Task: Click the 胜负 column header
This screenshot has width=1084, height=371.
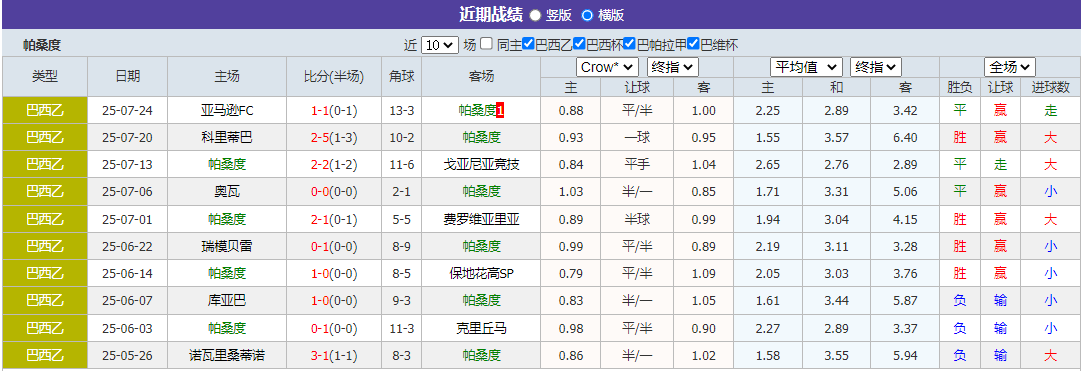Action: (x=960, y=87)
